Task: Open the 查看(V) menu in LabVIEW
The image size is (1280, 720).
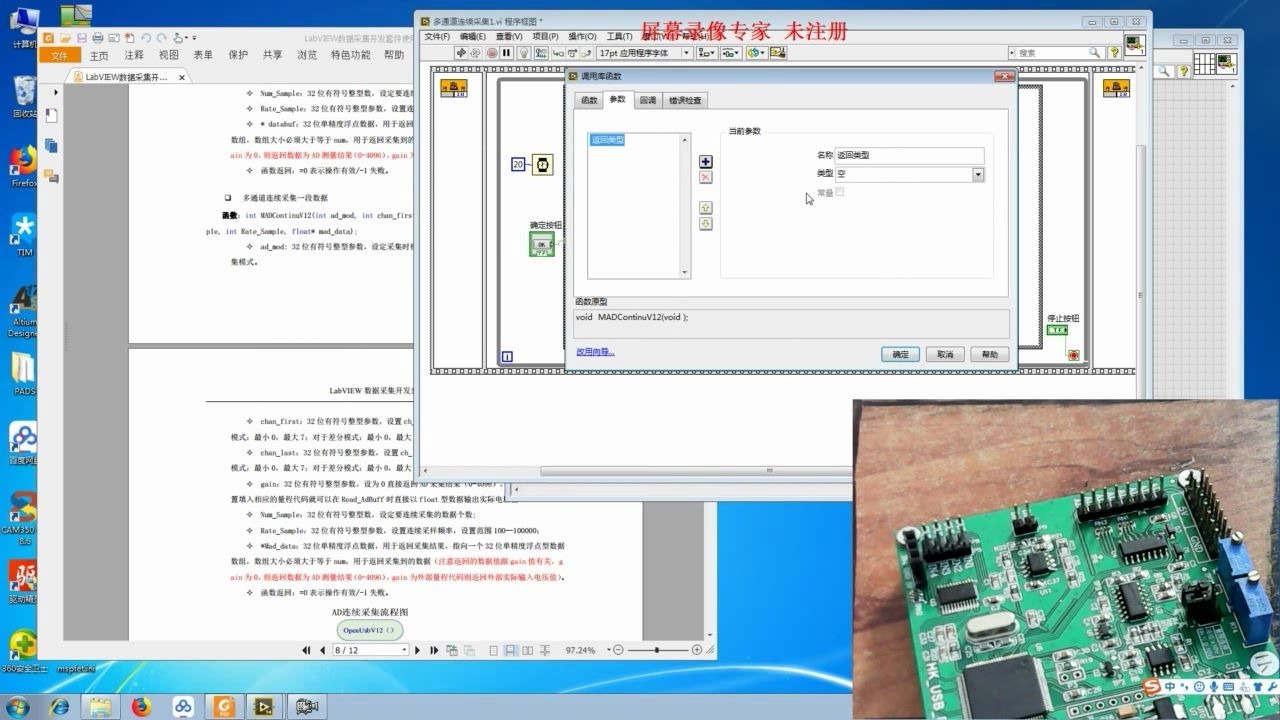Action: click(x=509, y=36)
